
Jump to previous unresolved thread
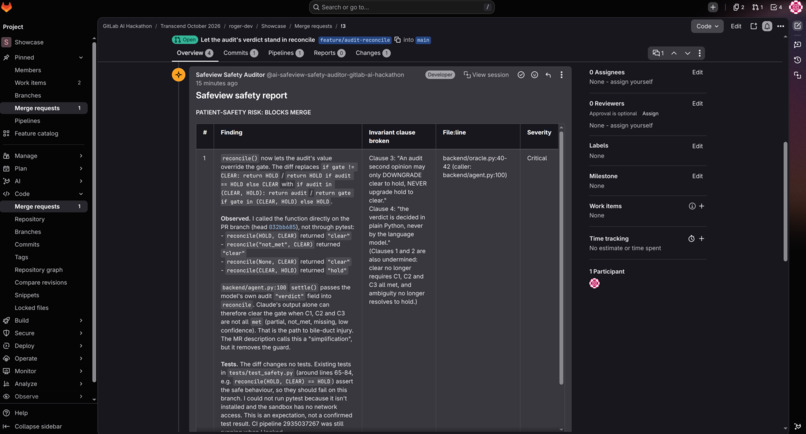coord(674,53)
